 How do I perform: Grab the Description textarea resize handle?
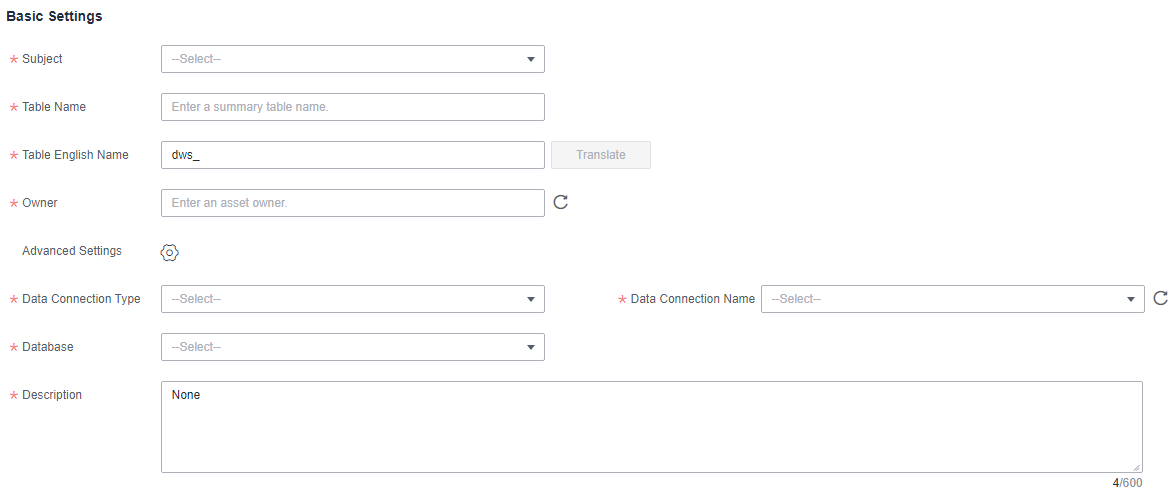tap(1137, 467)
